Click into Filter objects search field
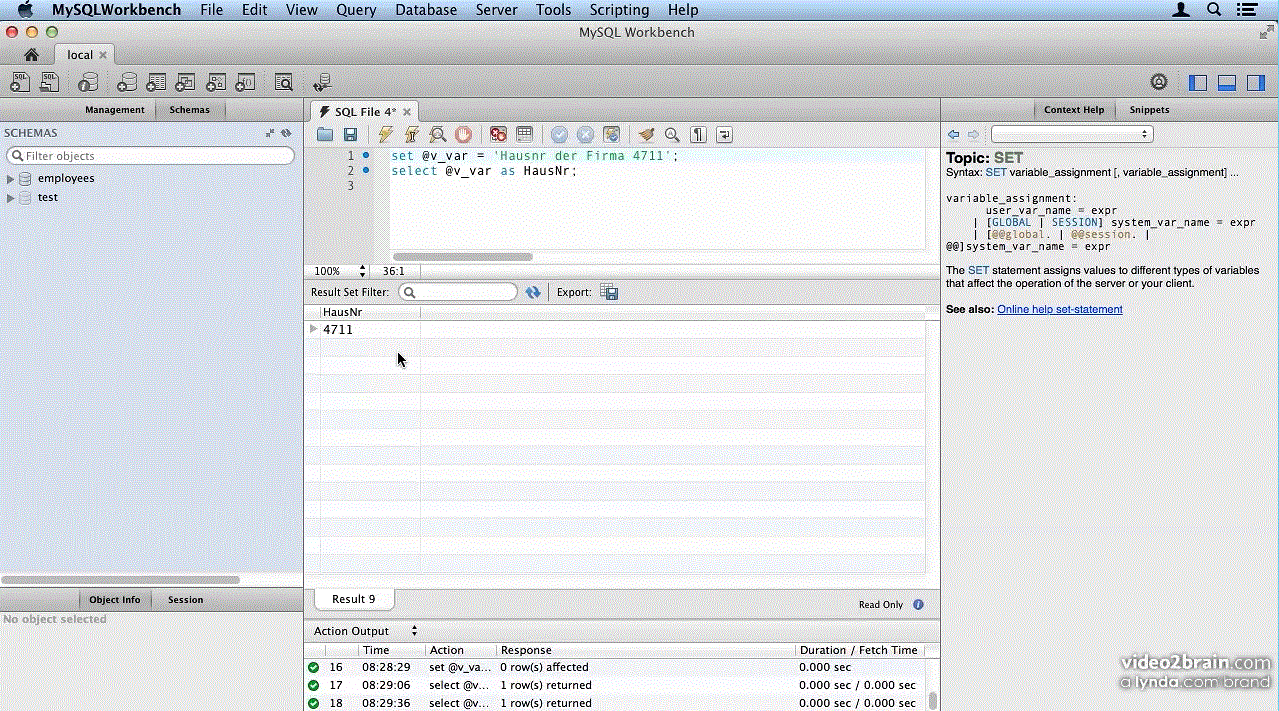The height and width of the screenshot is (711, 1279). coord(150,156)
